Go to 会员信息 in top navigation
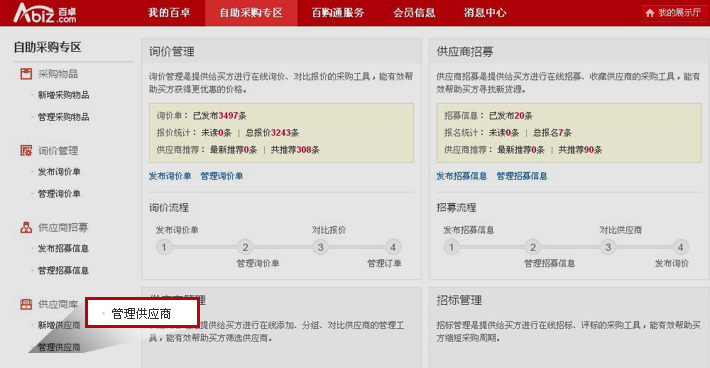This screenshot has width=710, height=368. coord(414,13)
